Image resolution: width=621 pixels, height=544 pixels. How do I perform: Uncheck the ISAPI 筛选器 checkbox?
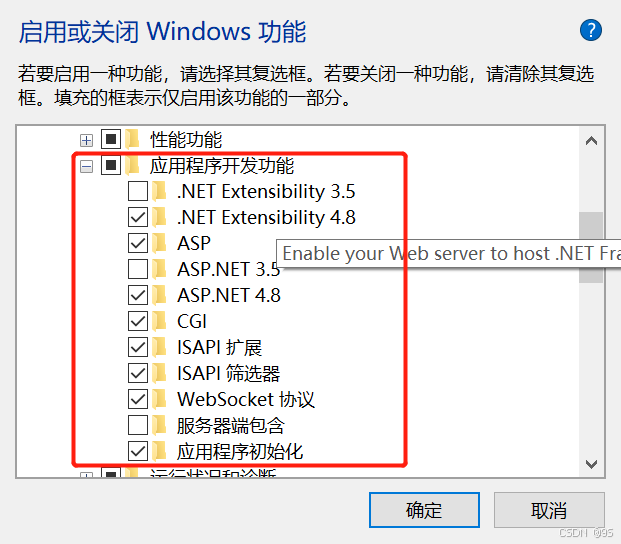pyautogui.click(x=138, y=373)
